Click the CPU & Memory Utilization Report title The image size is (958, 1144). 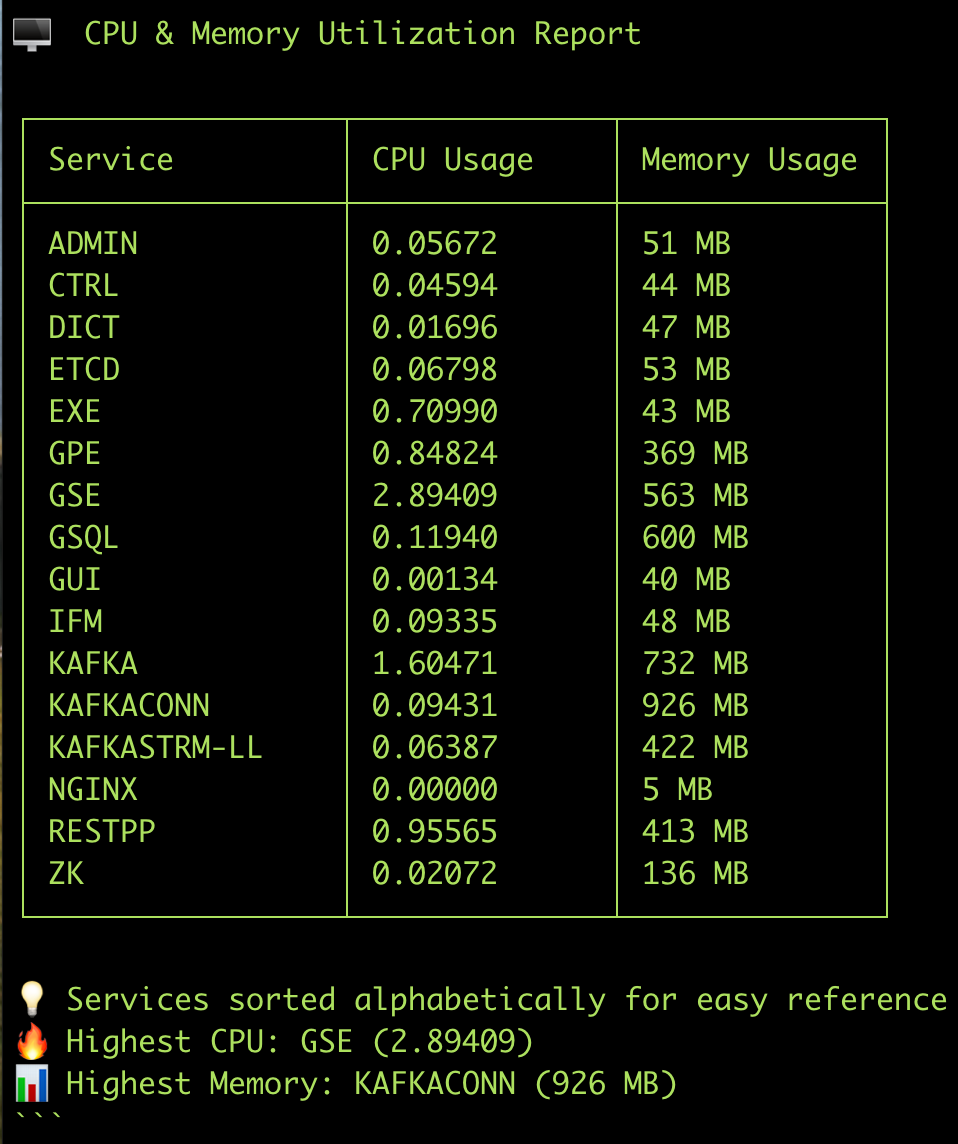[362, 34]
